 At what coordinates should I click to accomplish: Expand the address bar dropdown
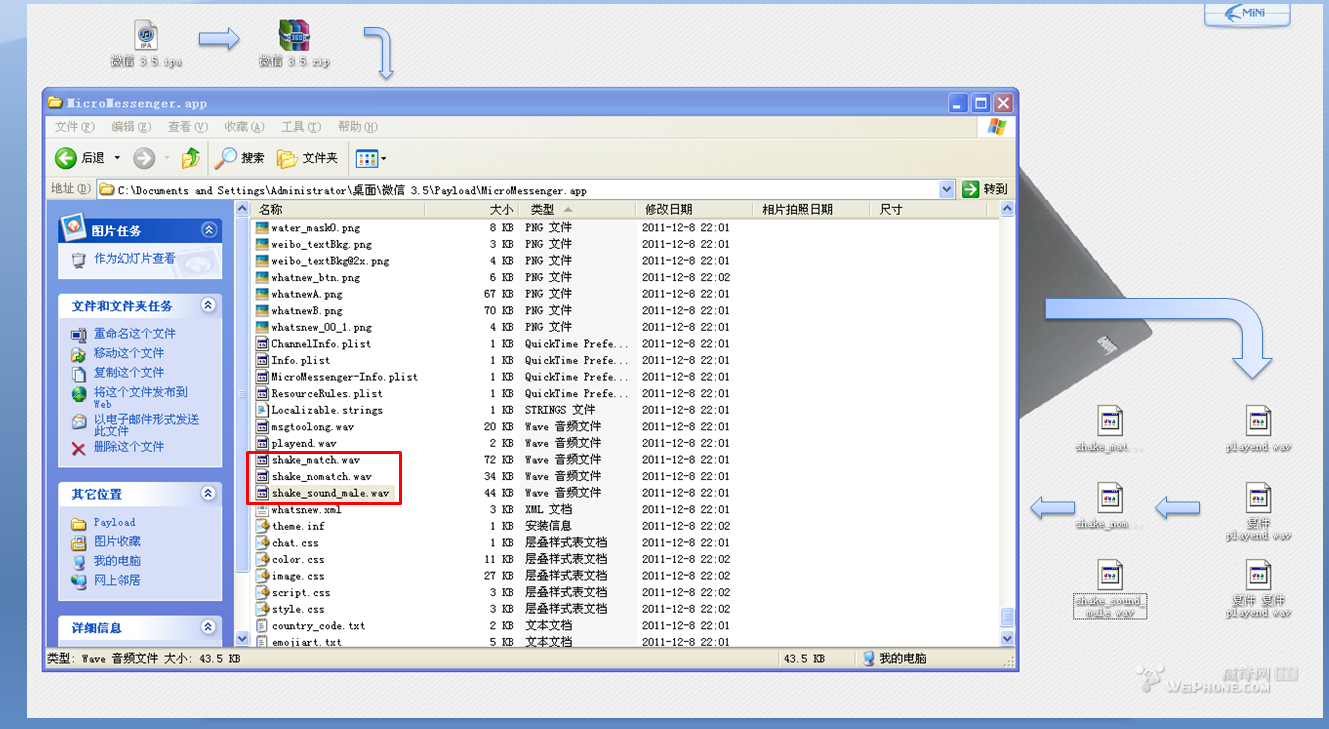[x=947, y=189]
